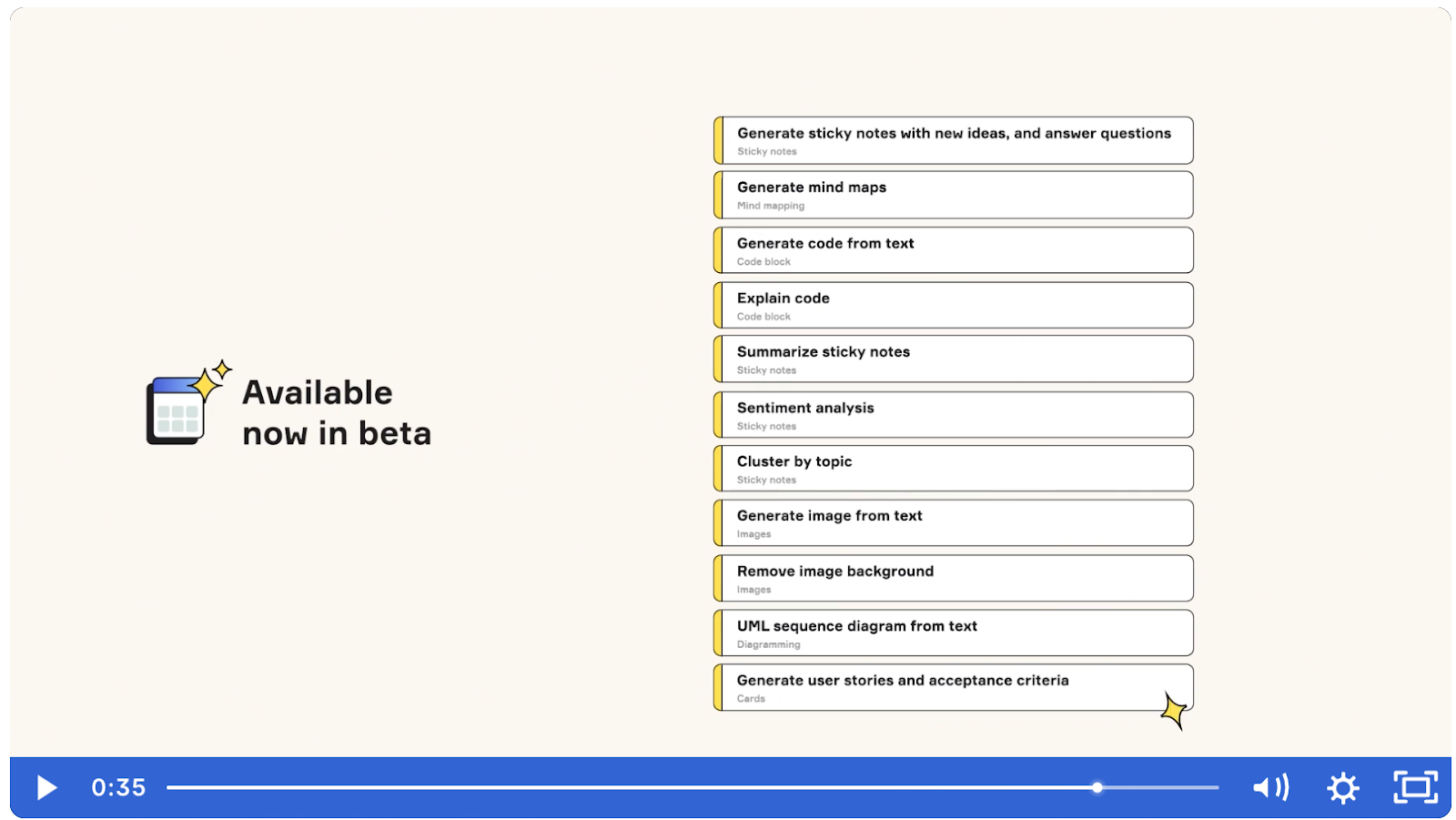Enter fullscreen mode via fullscreen icon
The width and height of the screenshot is (1456, 820).
pyautogui.click(x=1416, y=787)
